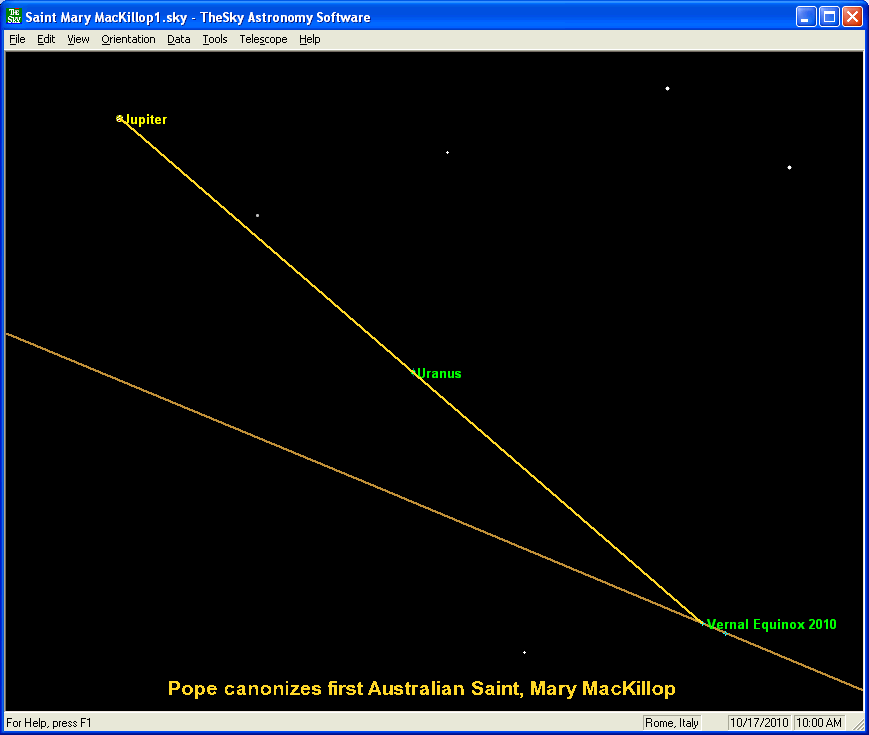The image size is (869, 735).
Task: Select the faint star left of center
Action: pos(257,215)
